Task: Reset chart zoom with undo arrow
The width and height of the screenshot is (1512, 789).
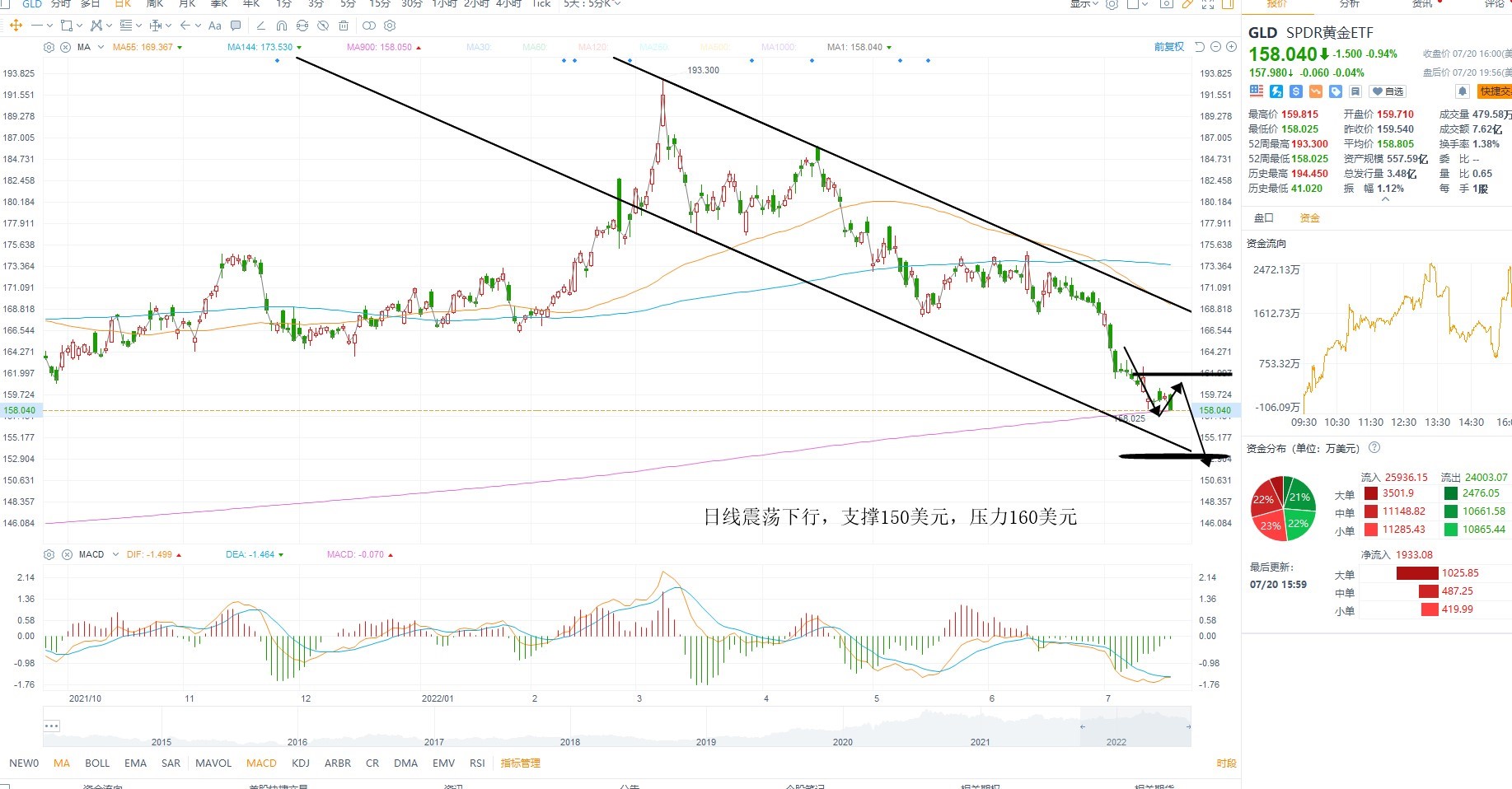Action: click(1199, 47)
